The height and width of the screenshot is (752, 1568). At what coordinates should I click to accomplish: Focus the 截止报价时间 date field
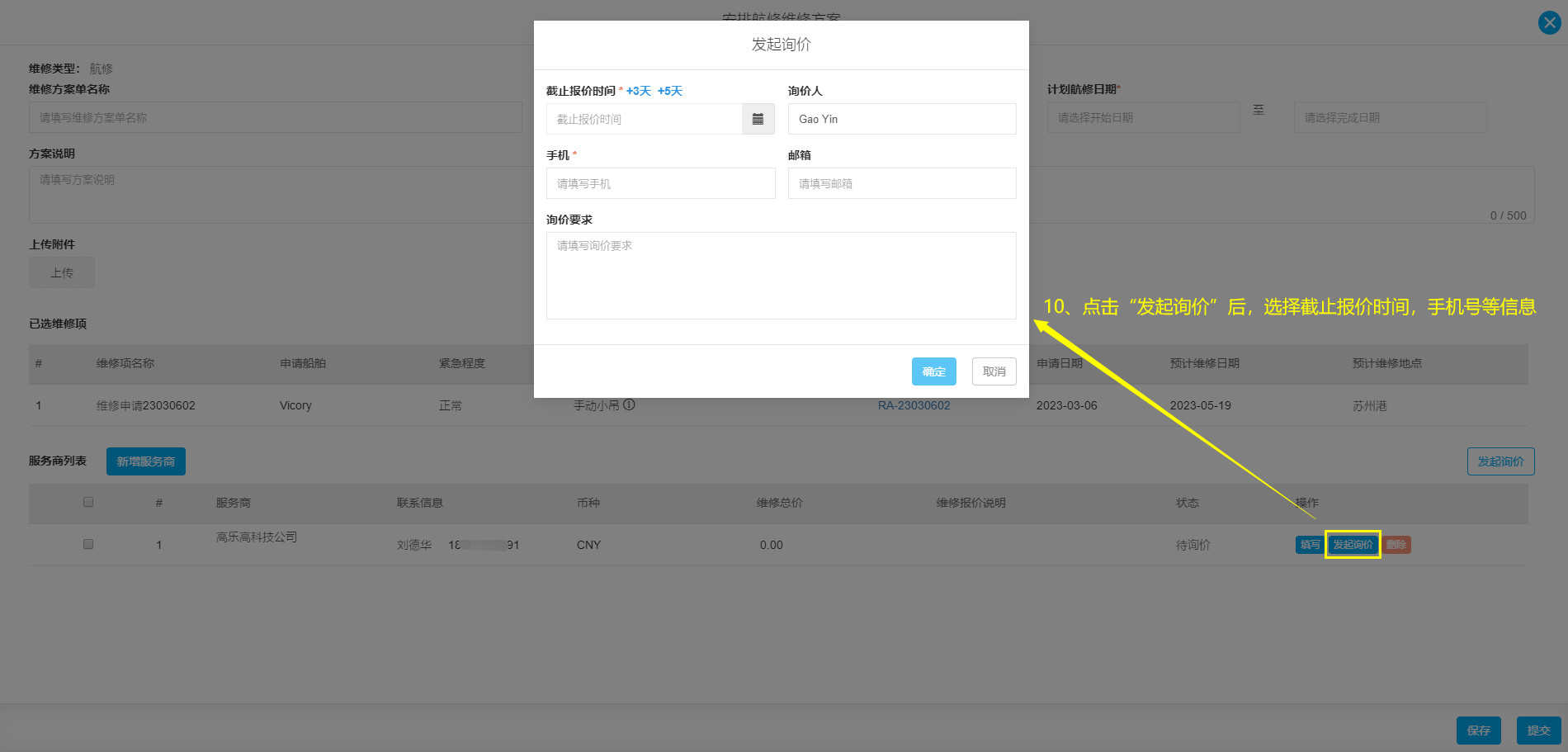click(x=645, y=119)
